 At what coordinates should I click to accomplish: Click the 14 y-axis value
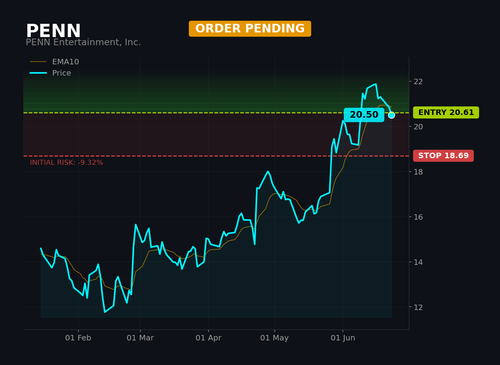click(418, 262)
